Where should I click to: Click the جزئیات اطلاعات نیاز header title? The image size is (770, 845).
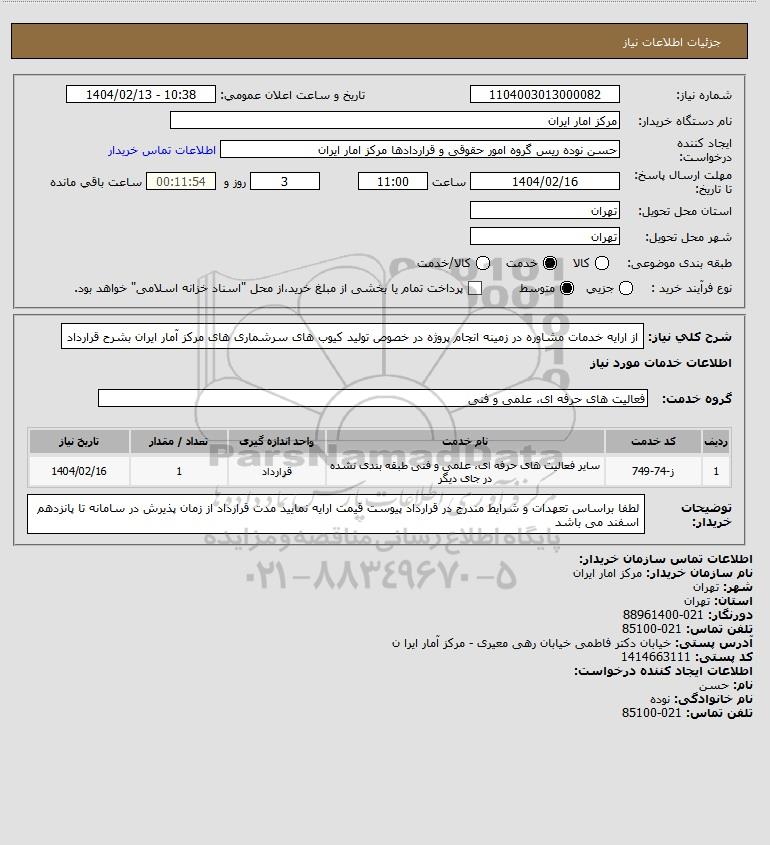tap(671, 42)
